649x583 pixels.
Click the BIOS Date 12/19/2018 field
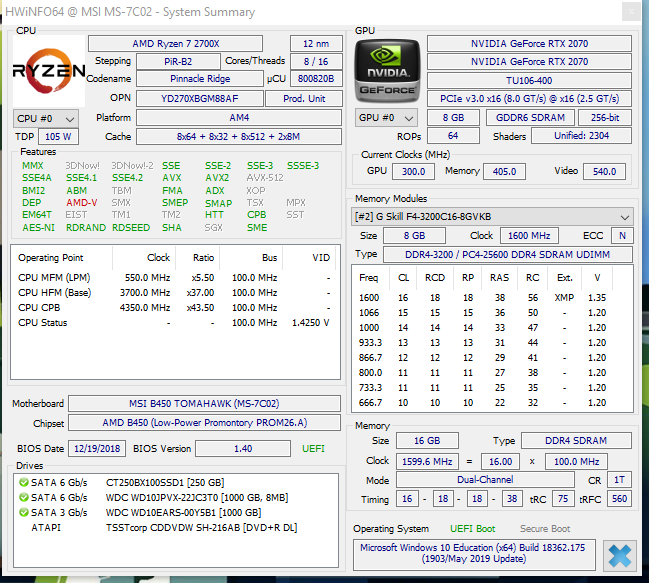97,449
